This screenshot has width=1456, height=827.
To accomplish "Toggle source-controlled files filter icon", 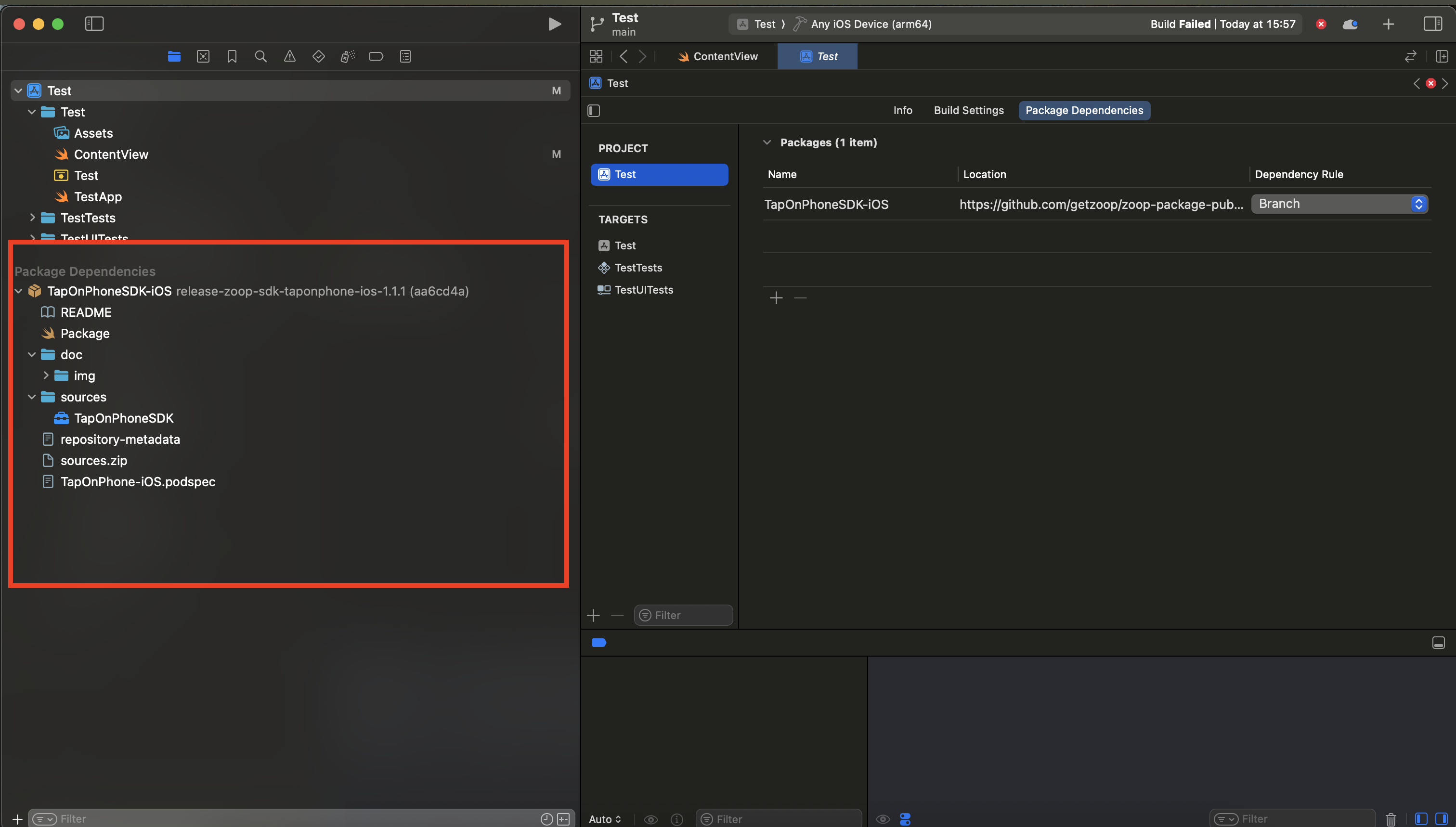I will point(563,819).
